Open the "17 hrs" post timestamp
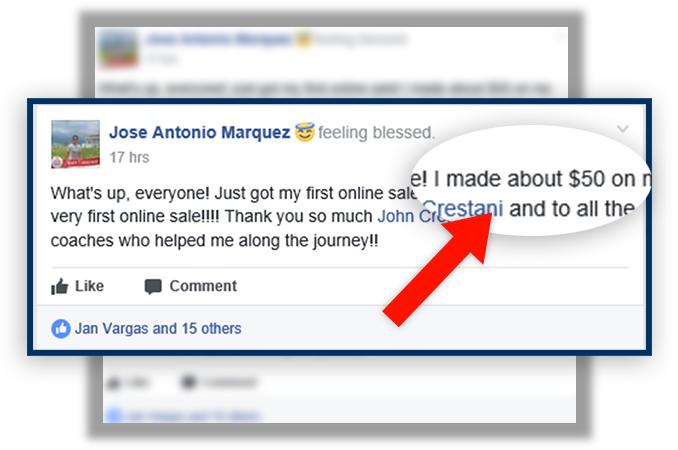Image resolution: width=678 pixels, height=450 pixels. pyautogui.click(x=129, y=157)
